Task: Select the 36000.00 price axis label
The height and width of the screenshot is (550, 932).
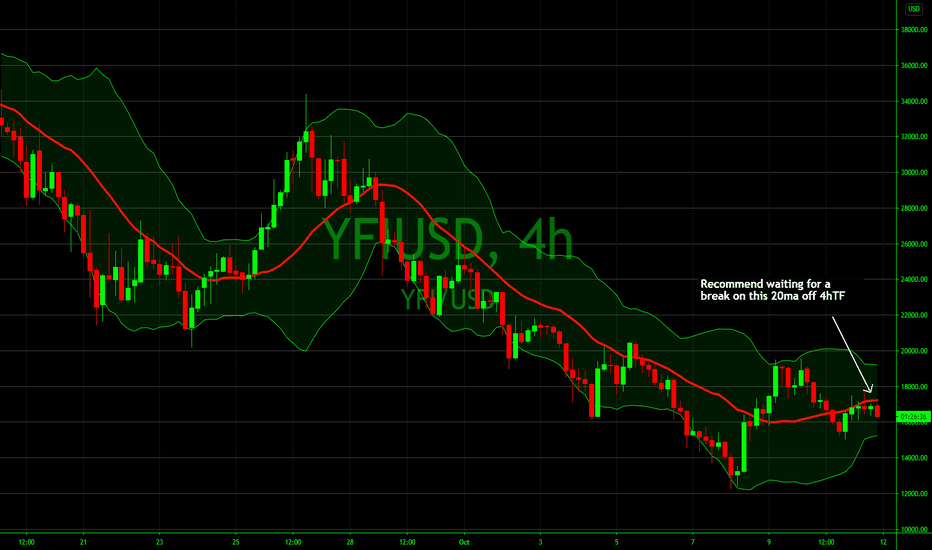Action: (x=914, y=65)
